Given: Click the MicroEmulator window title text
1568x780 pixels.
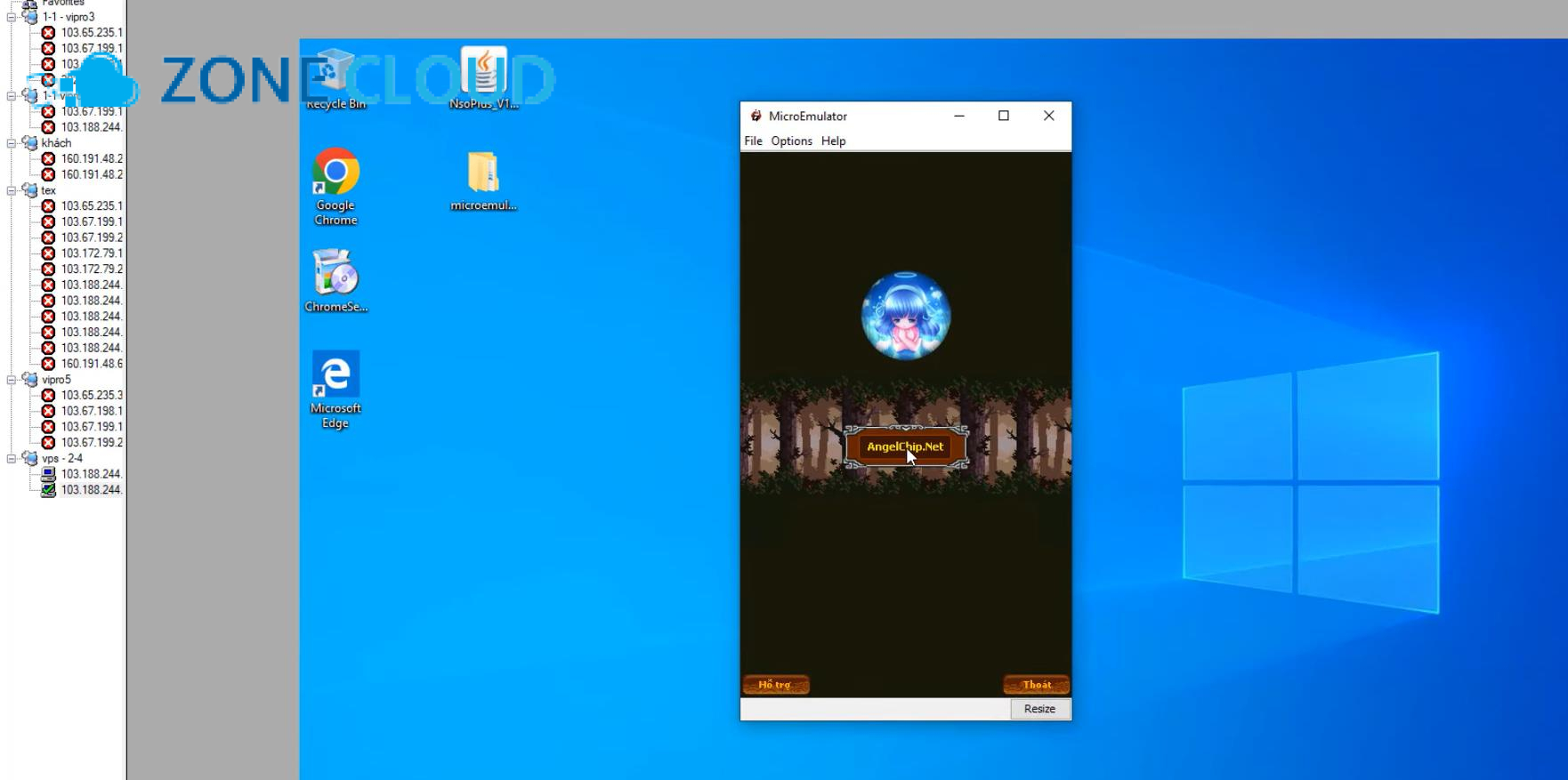Looking at the screenshot, I should pos(808,116).
